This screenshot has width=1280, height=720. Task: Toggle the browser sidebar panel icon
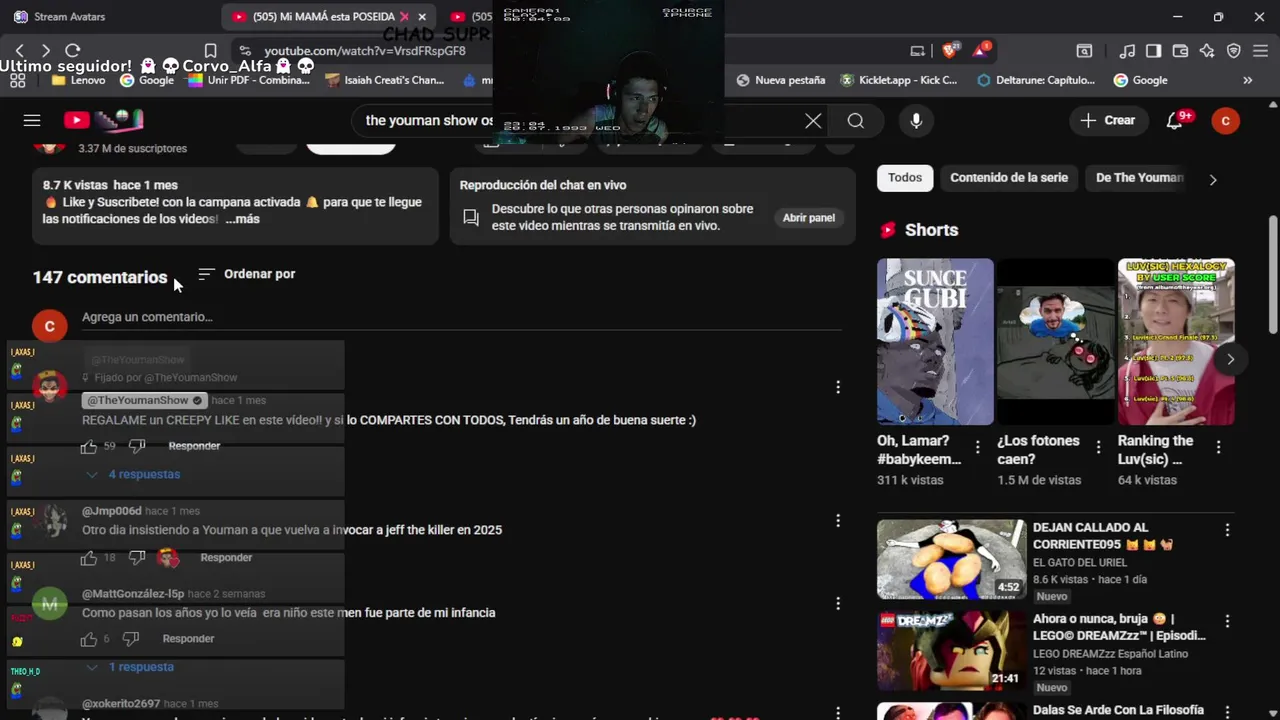pos(1153,51)
